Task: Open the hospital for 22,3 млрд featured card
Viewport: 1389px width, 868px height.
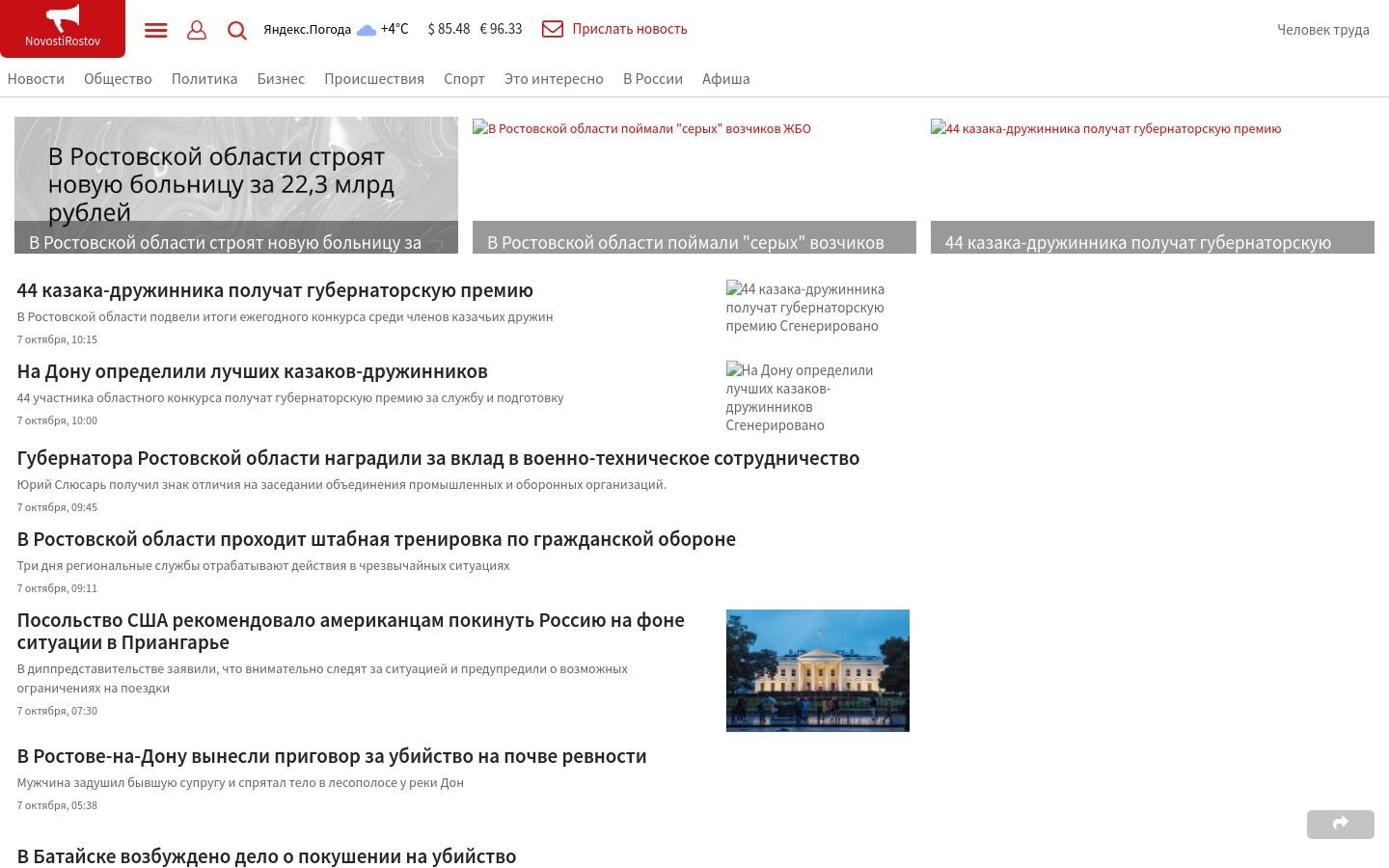Action: 236,185
